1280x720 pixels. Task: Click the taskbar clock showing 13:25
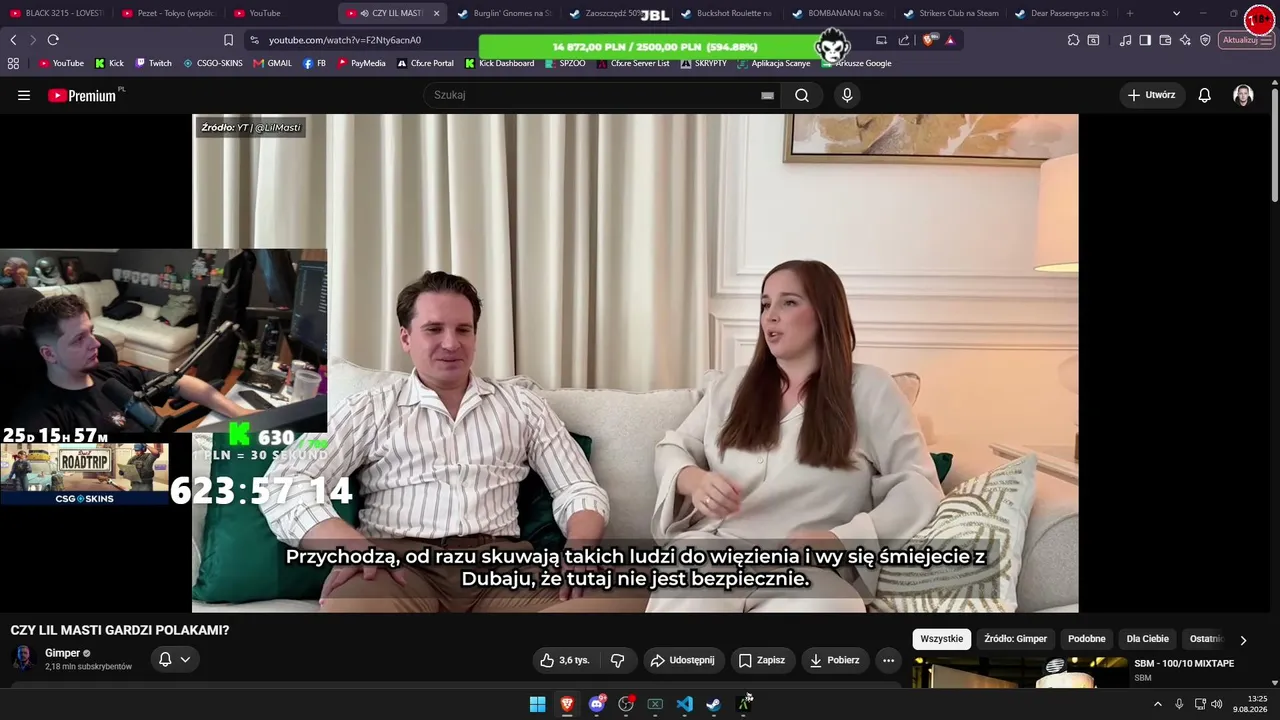pos(1251,704)
